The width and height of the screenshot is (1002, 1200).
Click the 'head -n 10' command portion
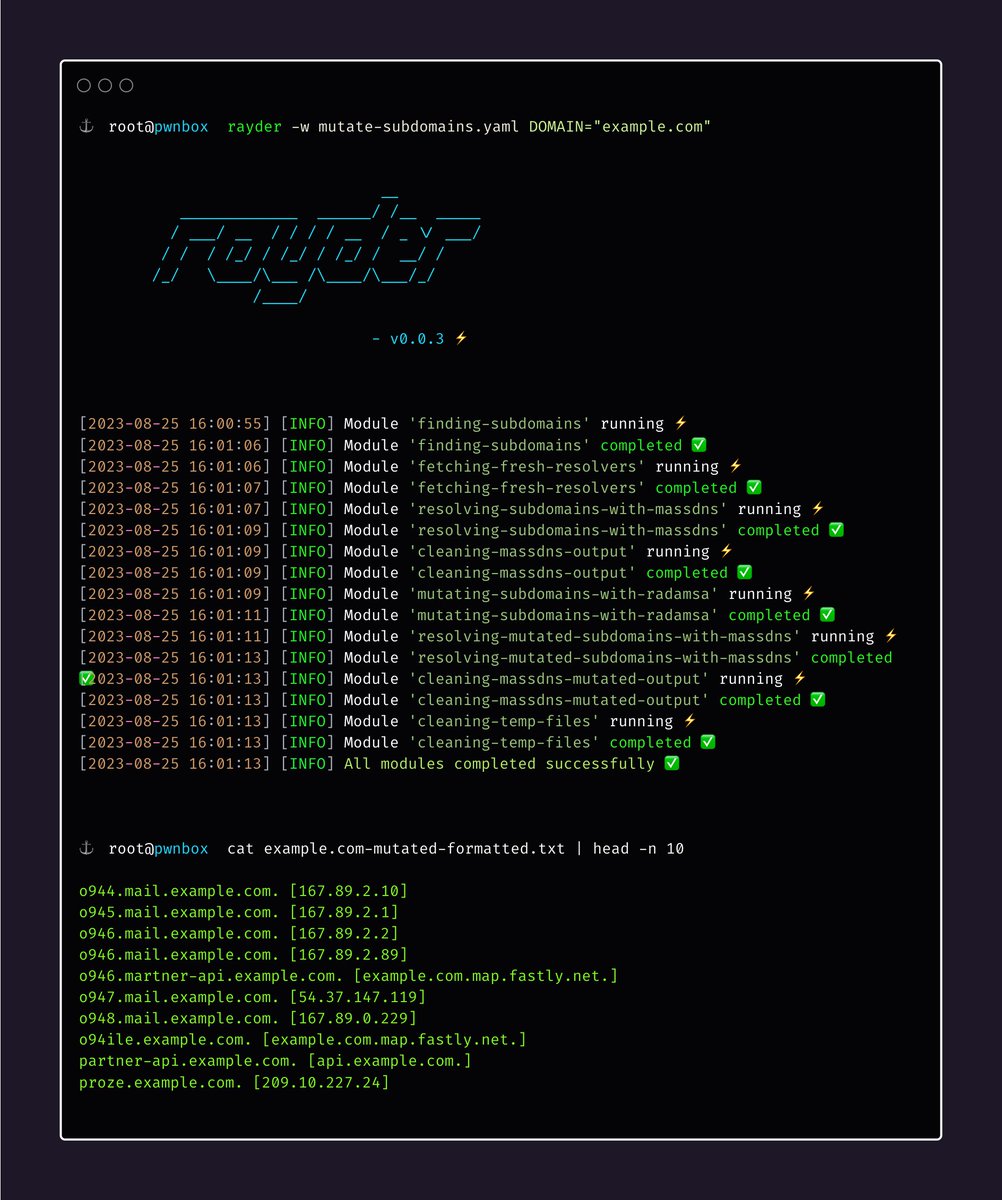(x=638, y=848)
